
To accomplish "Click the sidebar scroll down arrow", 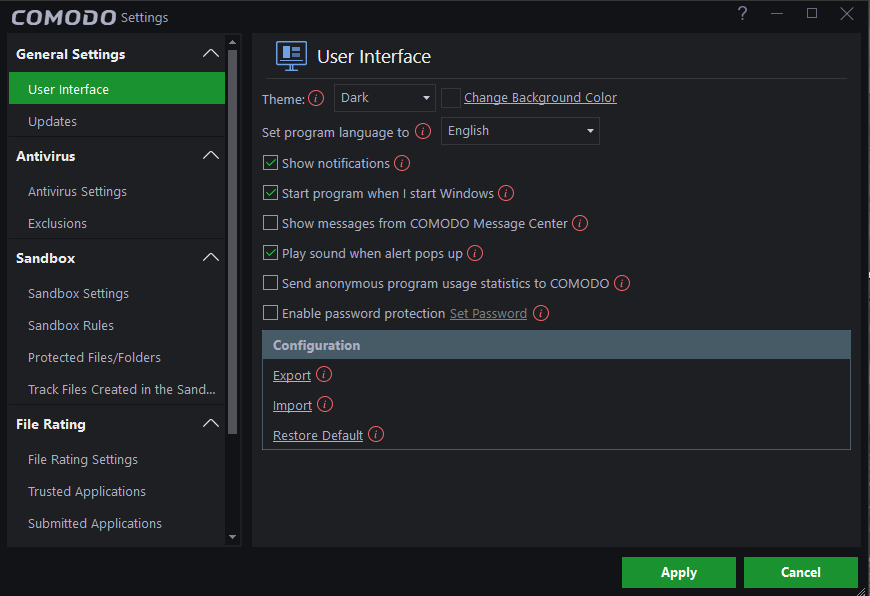I will point(233,537).
